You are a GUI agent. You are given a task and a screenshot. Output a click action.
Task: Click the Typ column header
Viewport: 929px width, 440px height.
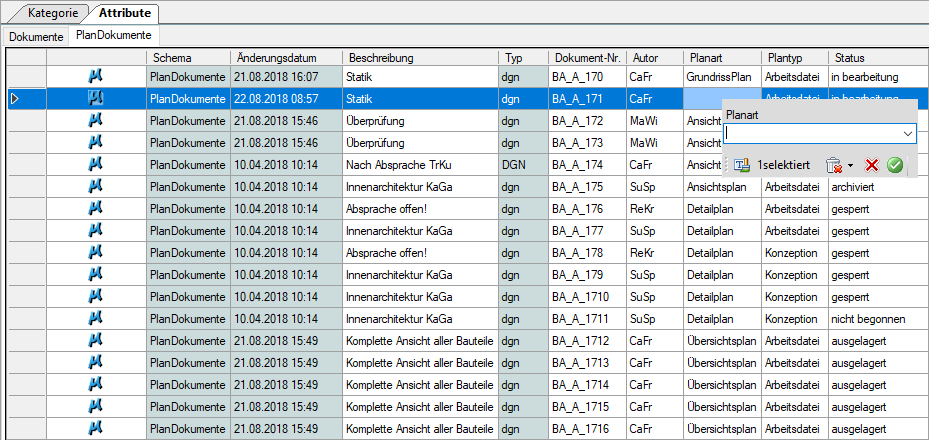(x=524, y=58)
